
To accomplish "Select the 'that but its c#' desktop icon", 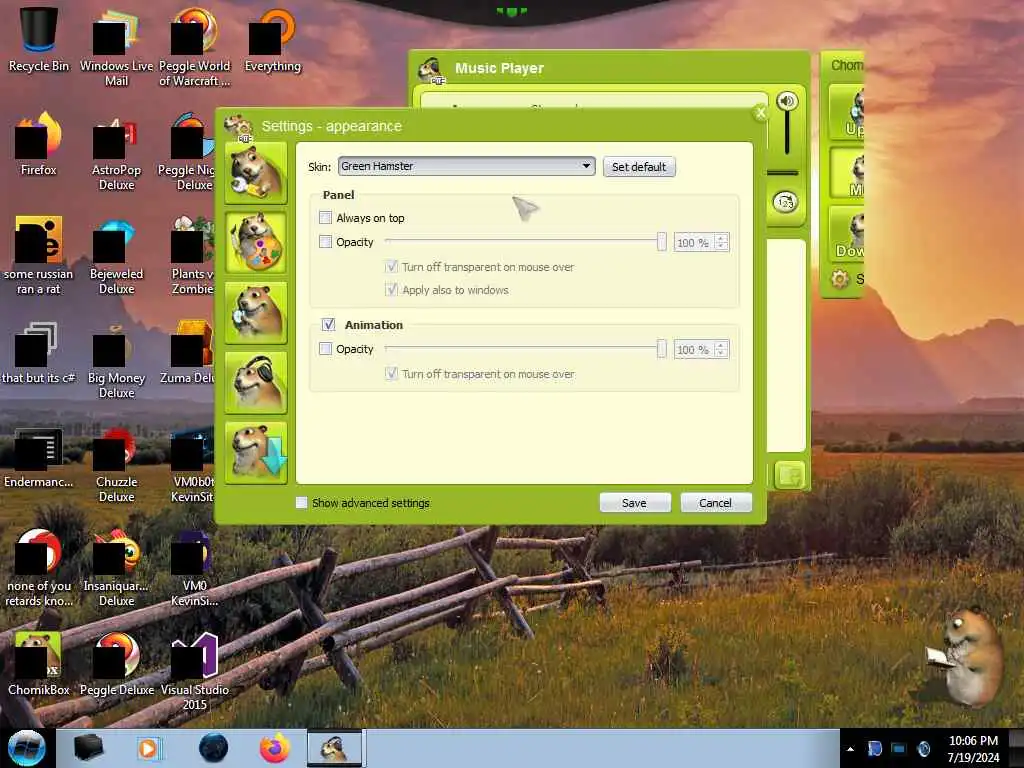I will [39, 353].
